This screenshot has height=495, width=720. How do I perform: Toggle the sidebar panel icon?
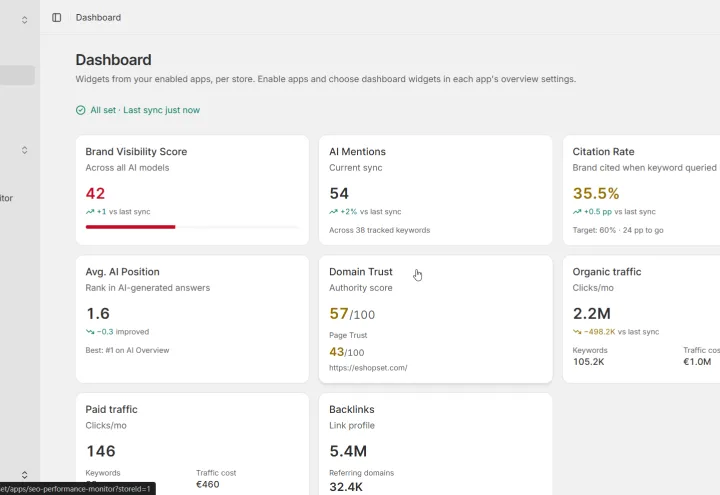tap(56, 17)
